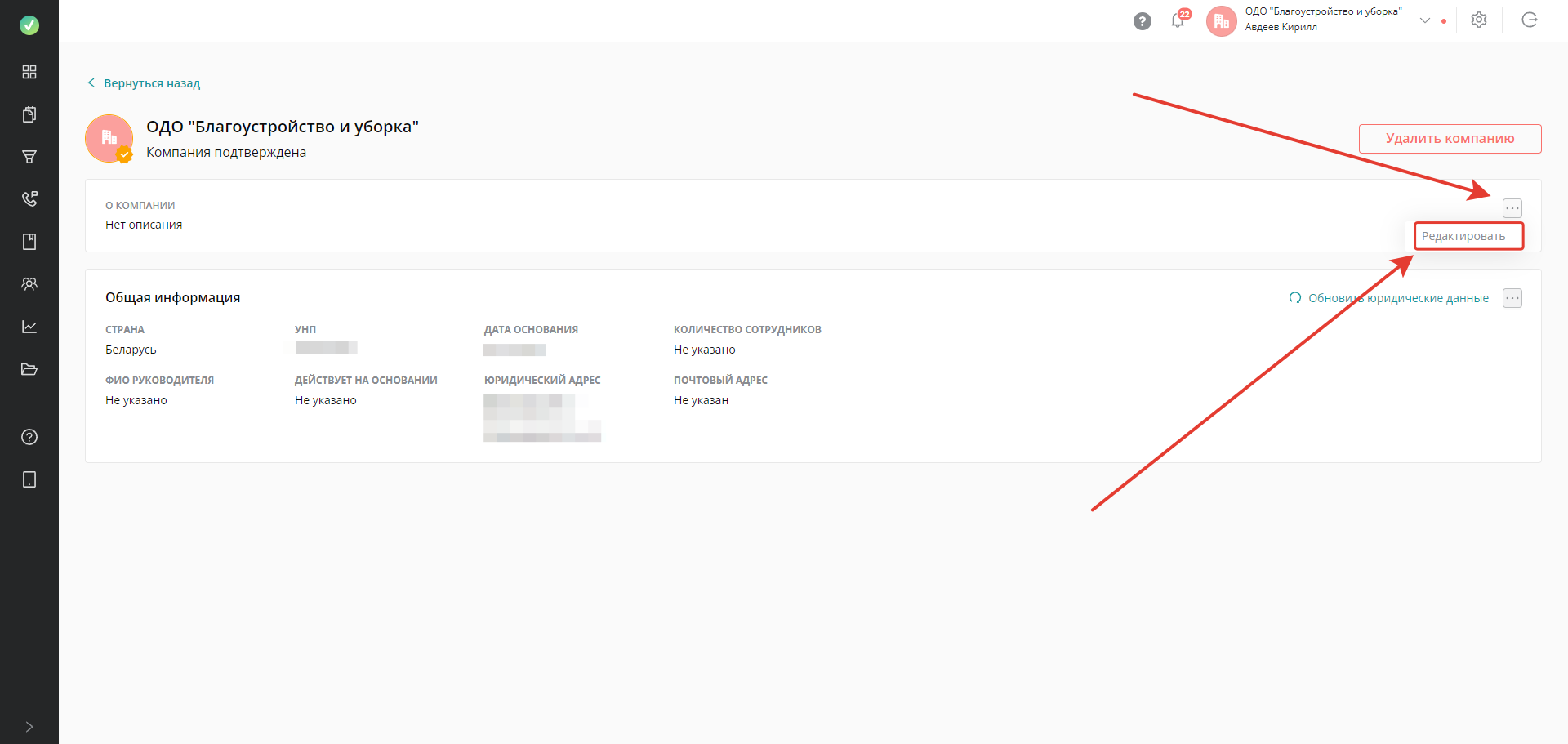Click Авдеев Кирилл user name

pyautogui.click(x=1281, y=27)
